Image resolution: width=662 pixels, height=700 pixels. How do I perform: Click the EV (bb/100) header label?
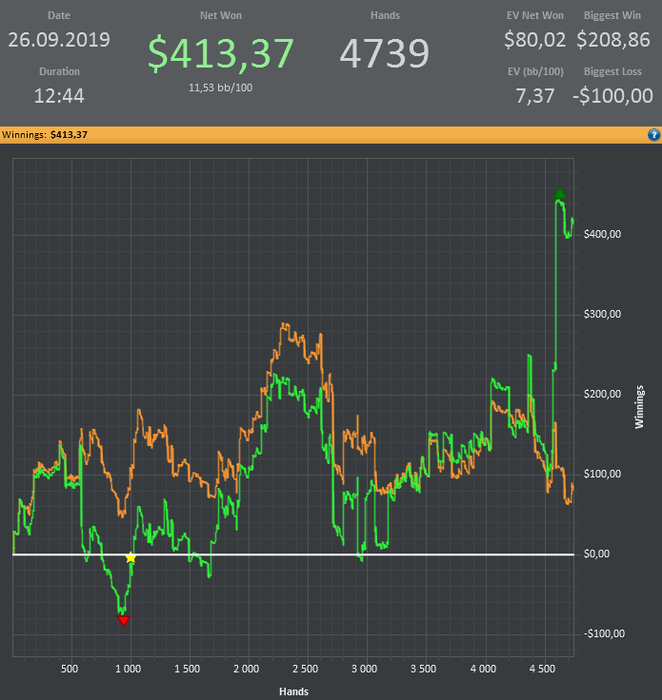click(x=535, y=71)
